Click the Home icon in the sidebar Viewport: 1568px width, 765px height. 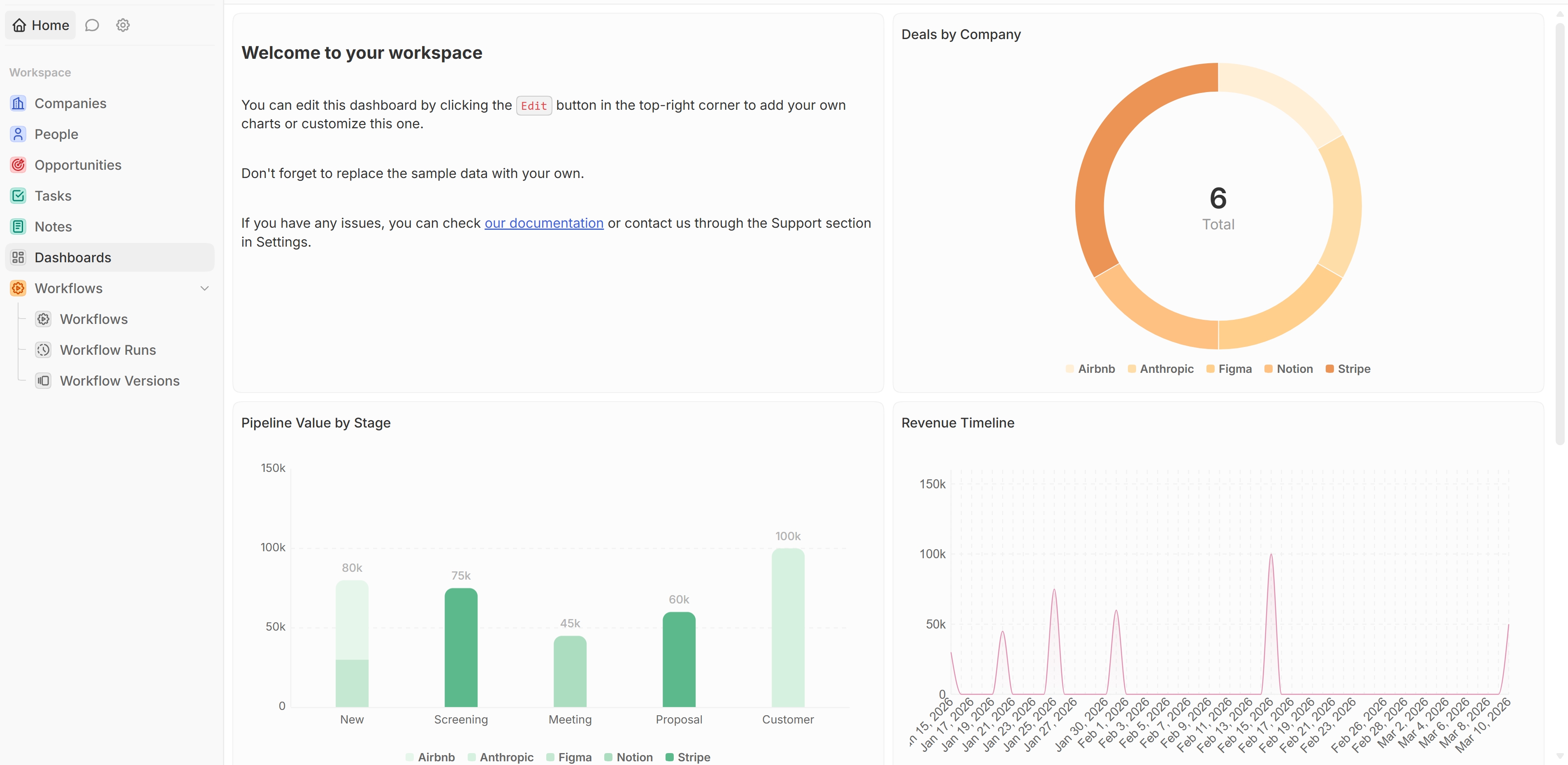coord(19,25)
